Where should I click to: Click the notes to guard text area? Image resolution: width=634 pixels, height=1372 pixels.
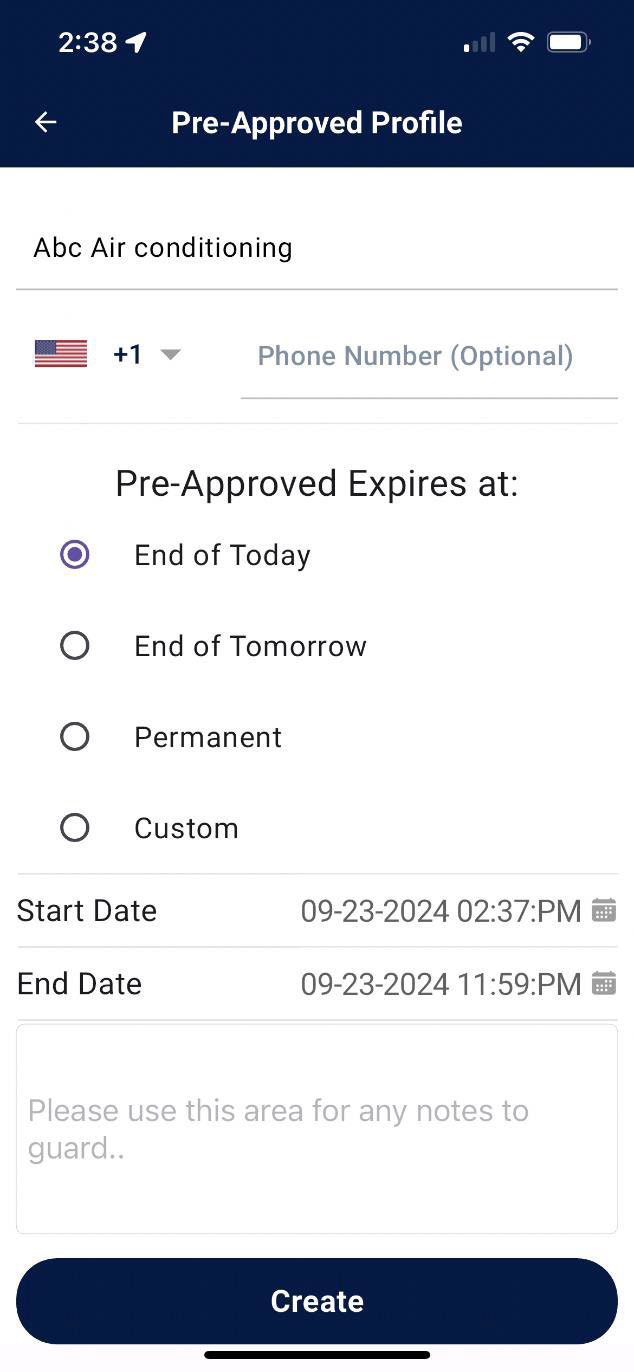pyautogui.click(x=316, y=1128)
